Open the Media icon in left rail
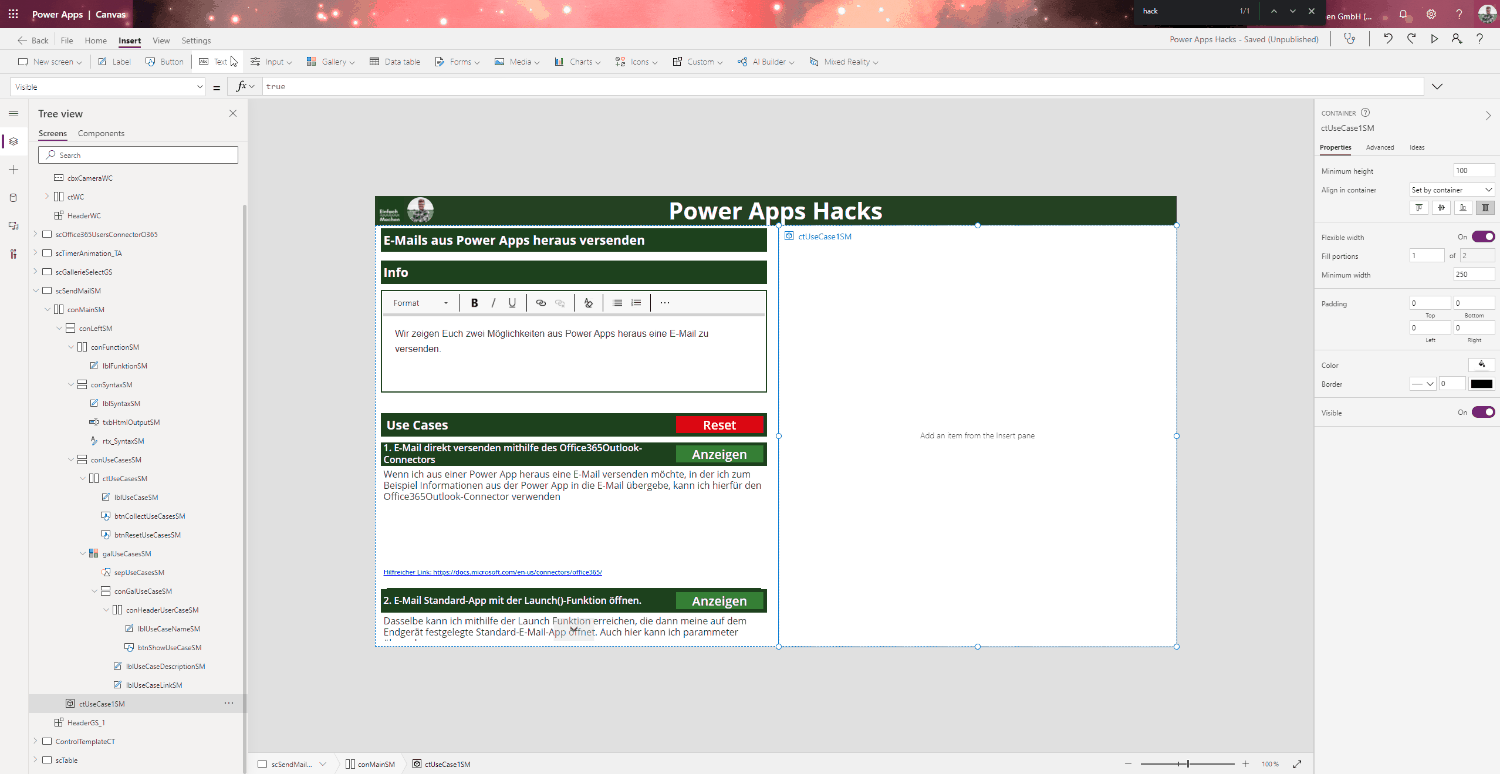Image resolution: width=1500 pixels, height=774 pixels. click(13, 226)
